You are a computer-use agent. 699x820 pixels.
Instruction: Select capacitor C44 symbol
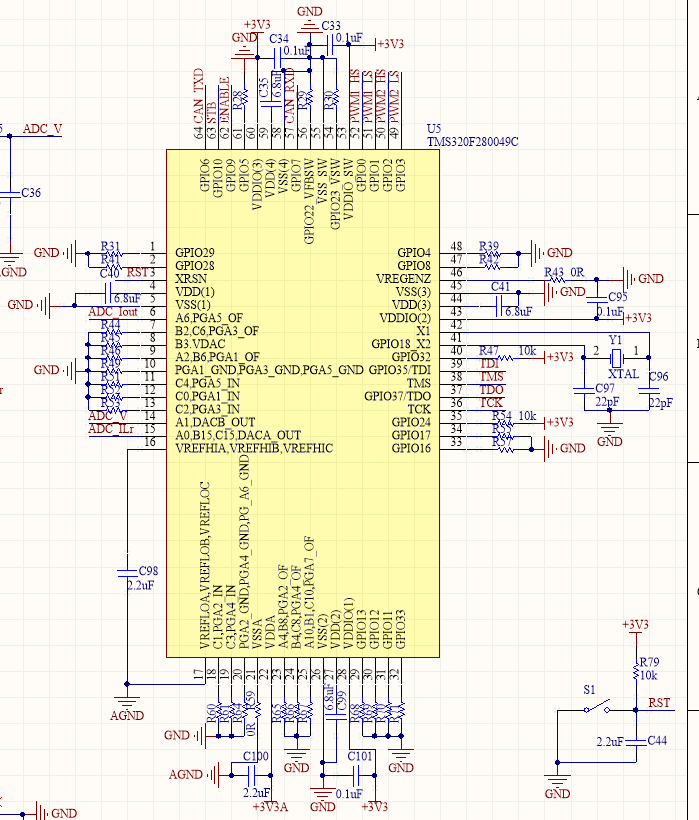(636, 742)
